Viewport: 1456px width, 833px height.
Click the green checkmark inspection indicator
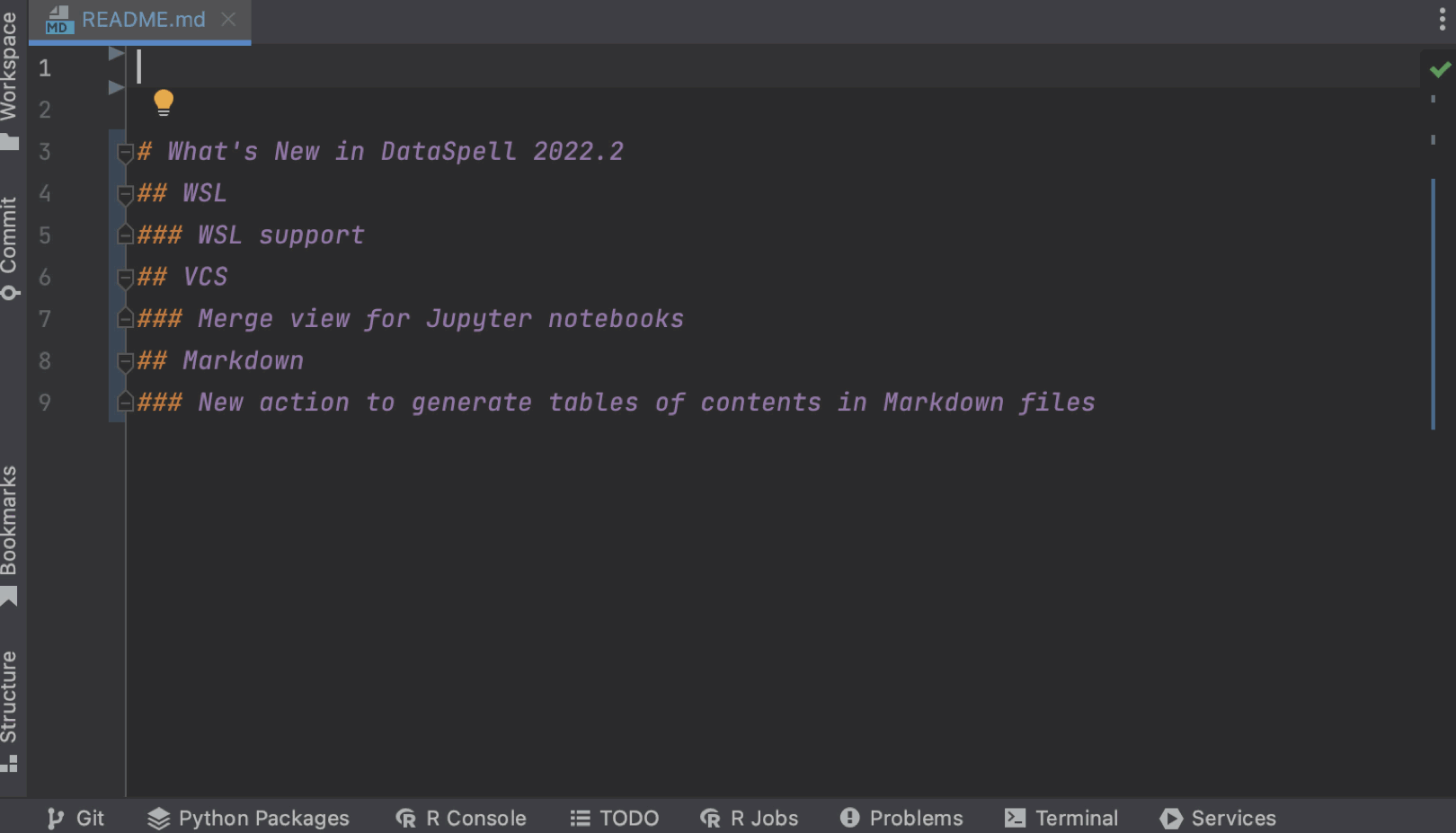tap(1440, 69)
